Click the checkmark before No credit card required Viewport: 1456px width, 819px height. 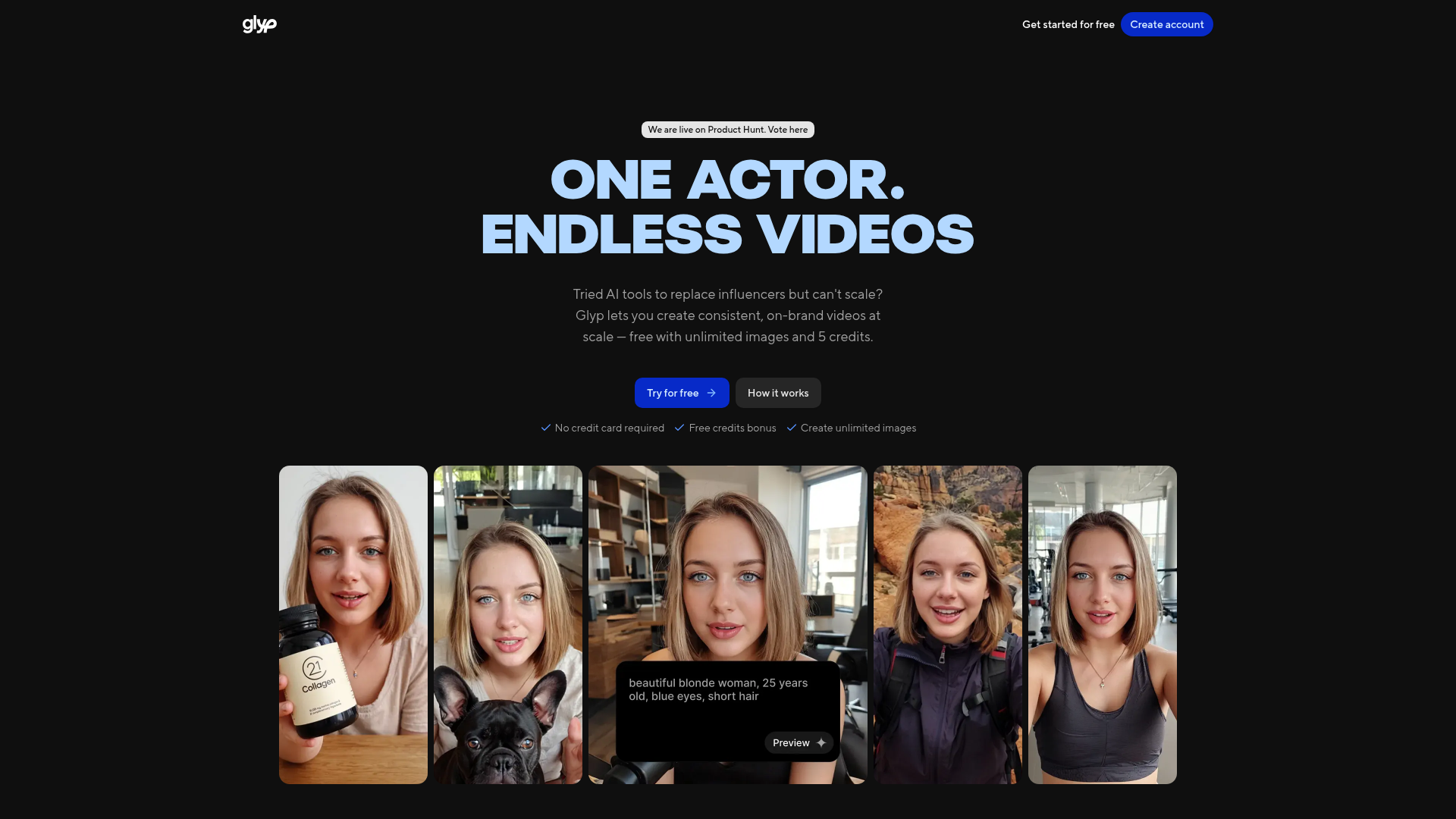545,428
